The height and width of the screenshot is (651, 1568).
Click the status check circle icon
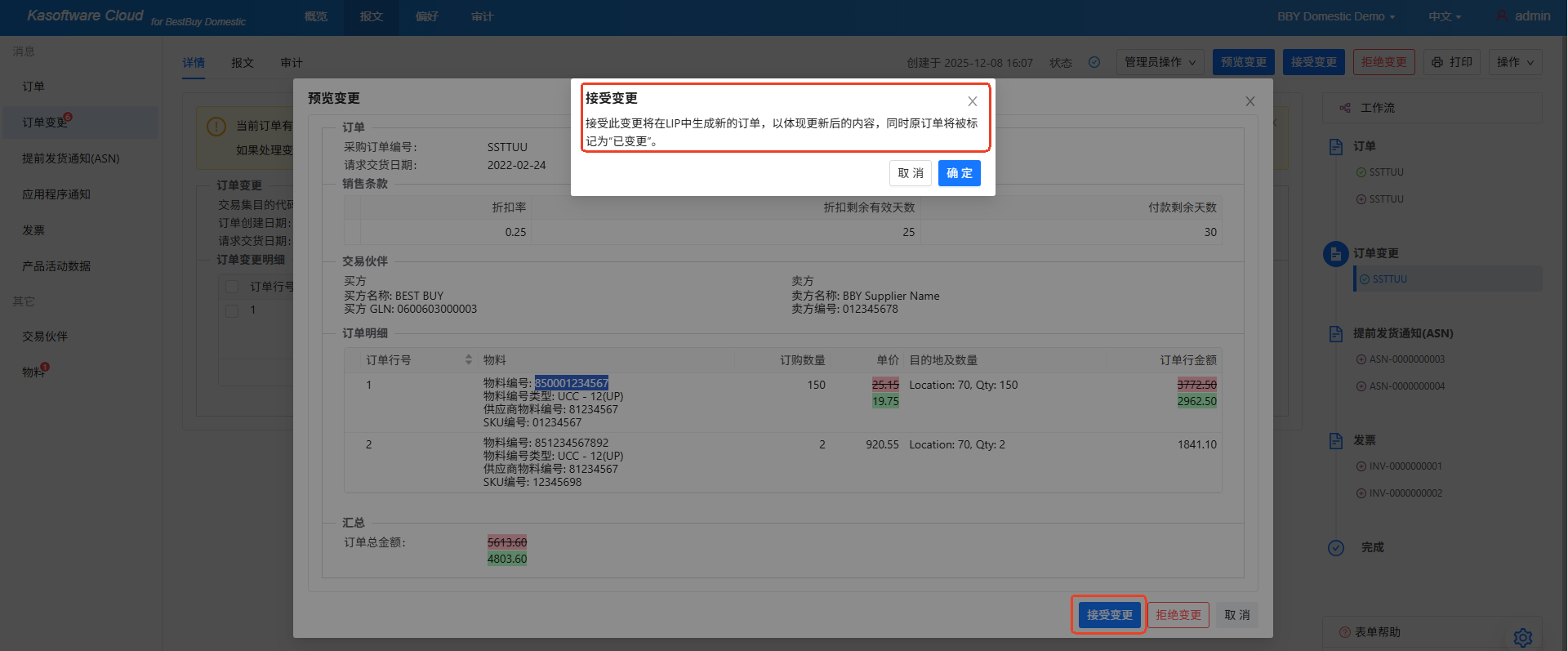pos(1094,62)
